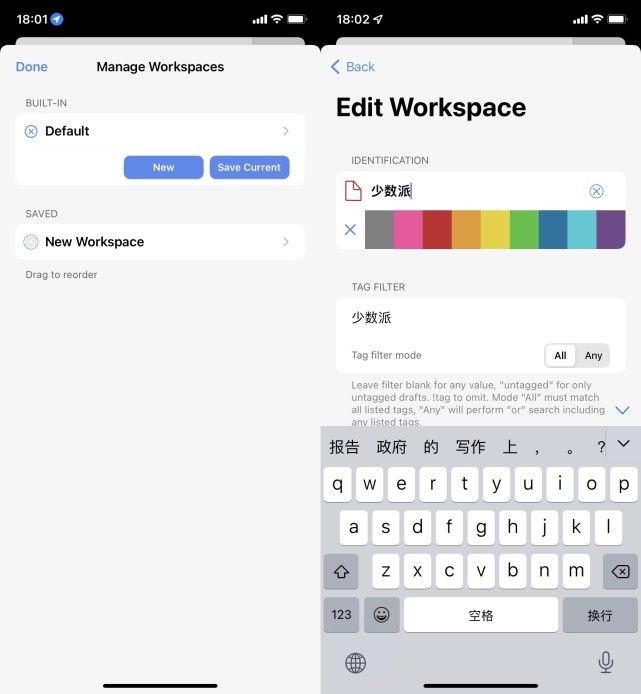The height and width of the screenshot is (694, 641).
Task: Tap the backspace delete key
Action: point(620,571)
